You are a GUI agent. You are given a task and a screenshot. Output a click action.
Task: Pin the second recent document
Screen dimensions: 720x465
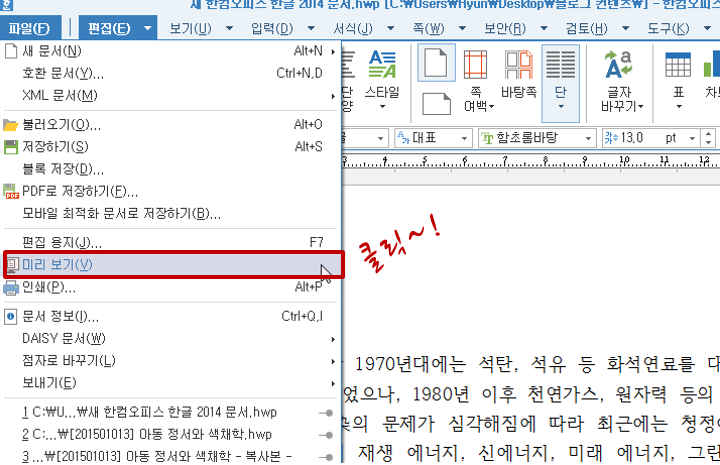pos(326,435)
